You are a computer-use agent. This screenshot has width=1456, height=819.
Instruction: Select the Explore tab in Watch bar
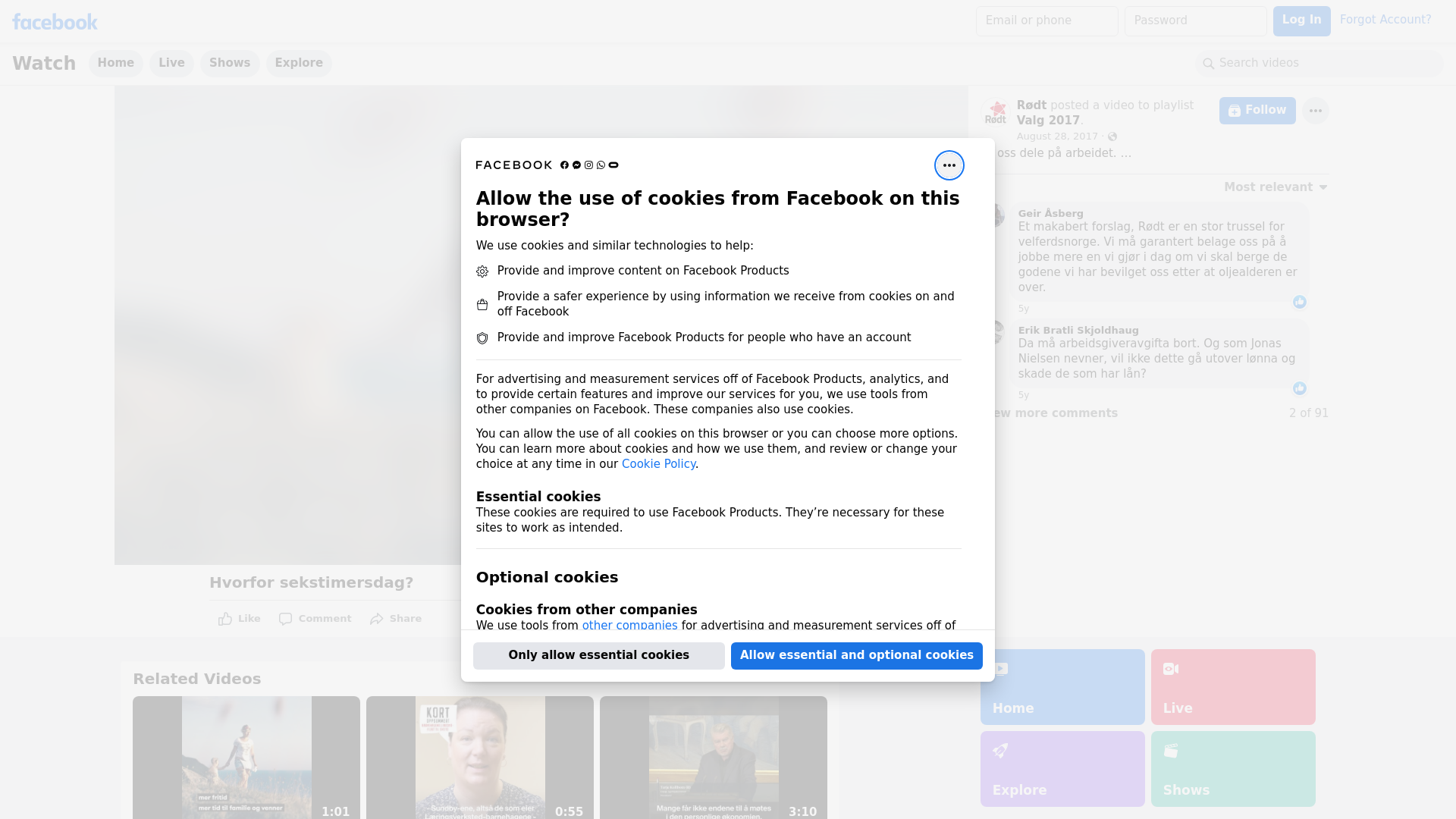click(299, 64)
